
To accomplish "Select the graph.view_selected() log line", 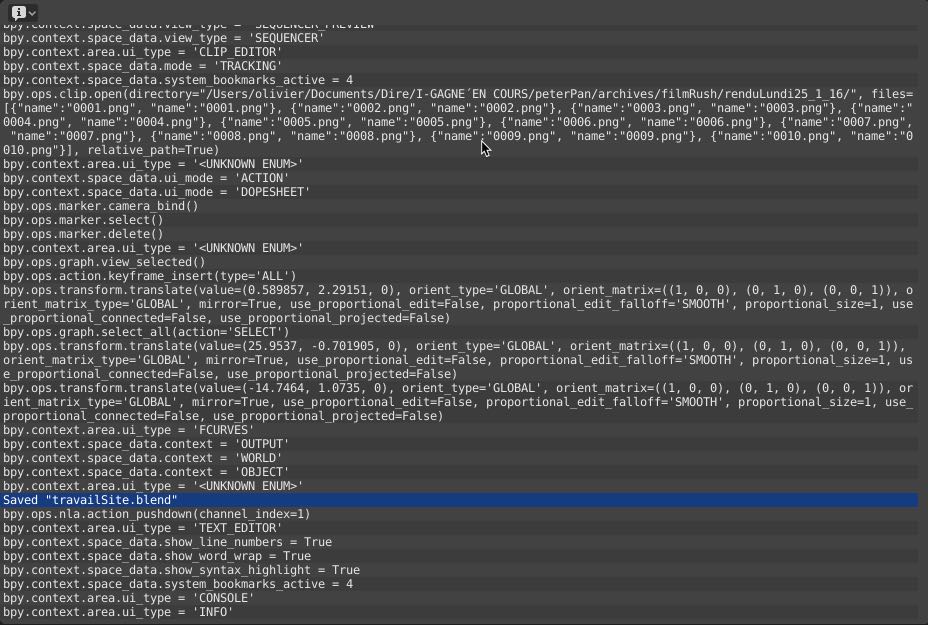I will click(x=104, y=262).
